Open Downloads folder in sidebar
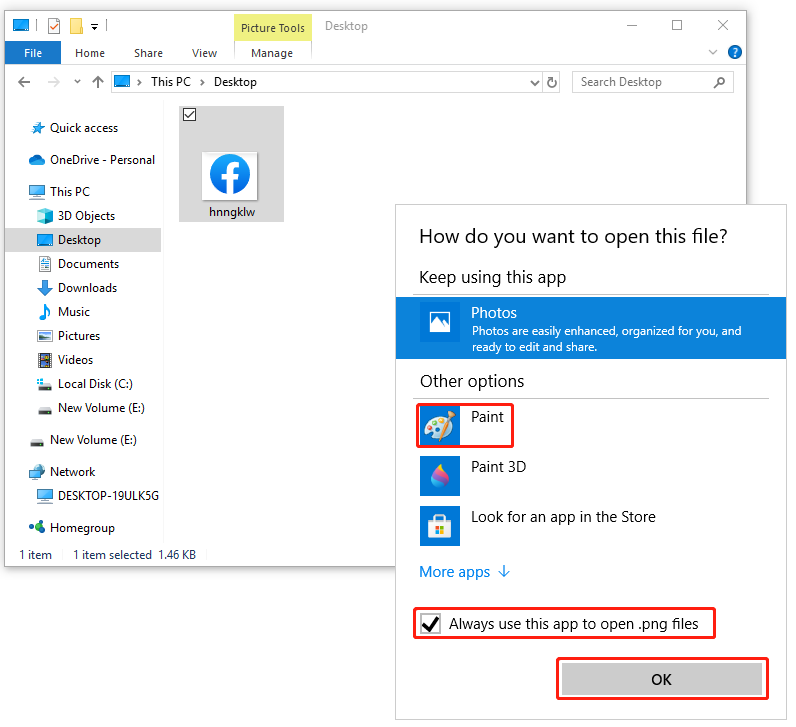The height and width of the screenshot is (727, 796). [x=87, y=288]
